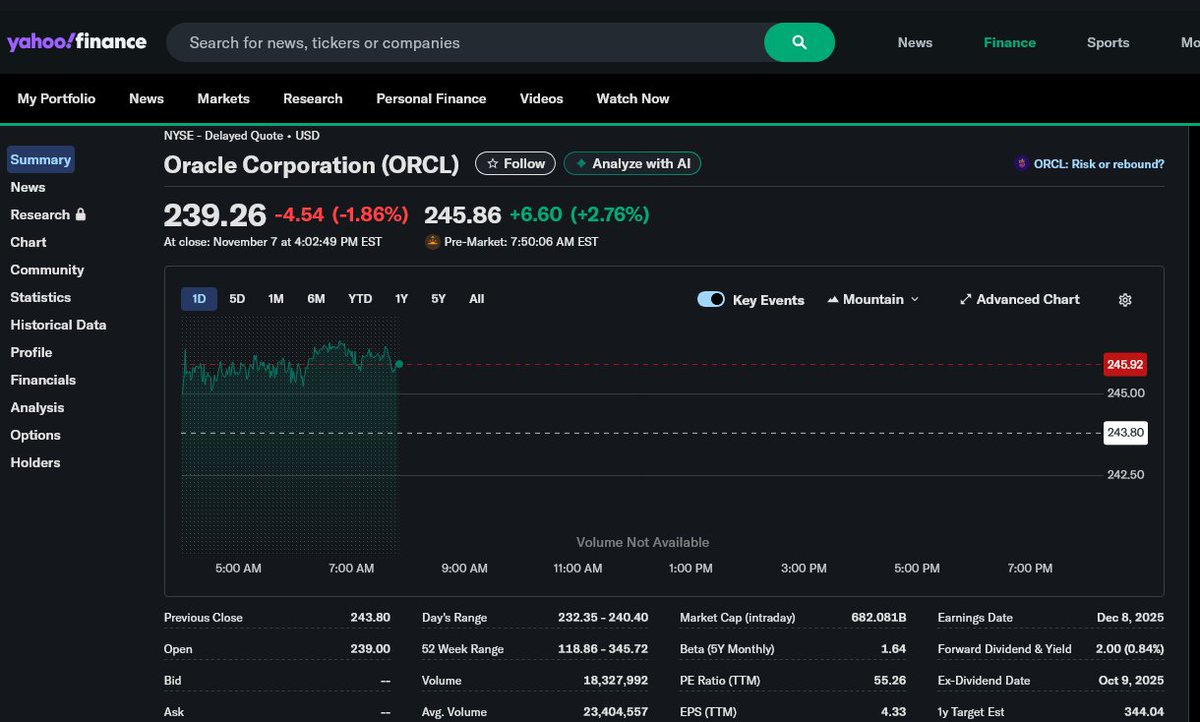Open the Mountain chart type dropdown
The width and height of the screenshot is (1200, 722).
[873, 299]
